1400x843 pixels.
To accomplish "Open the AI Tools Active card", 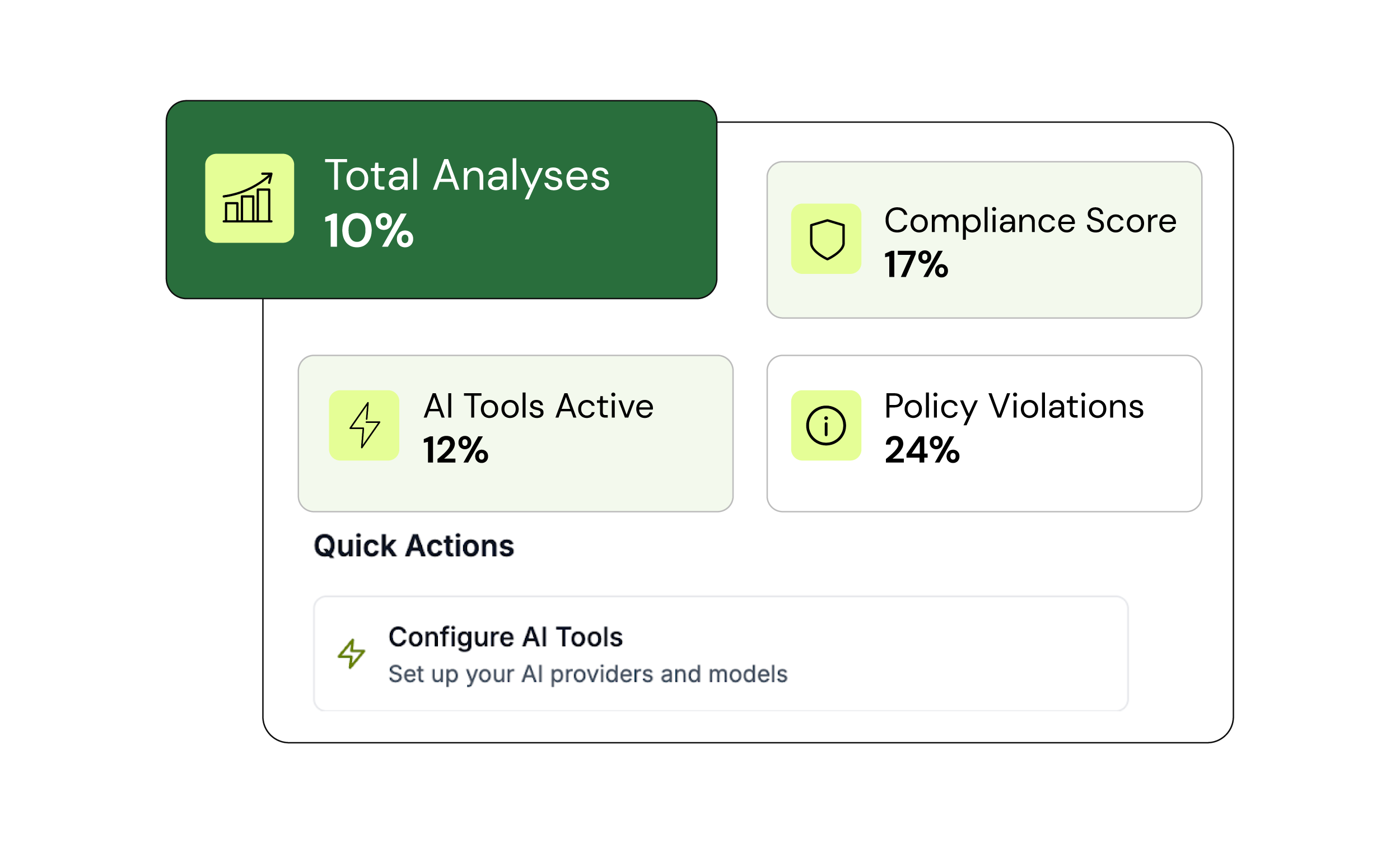I will click(515, 433).
